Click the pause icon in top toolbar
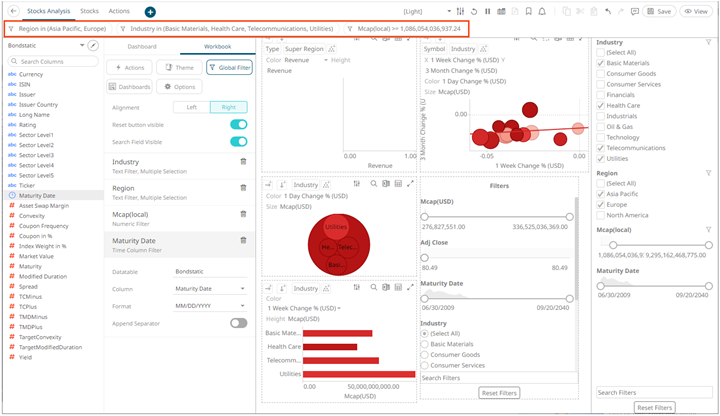 point(487,11)
